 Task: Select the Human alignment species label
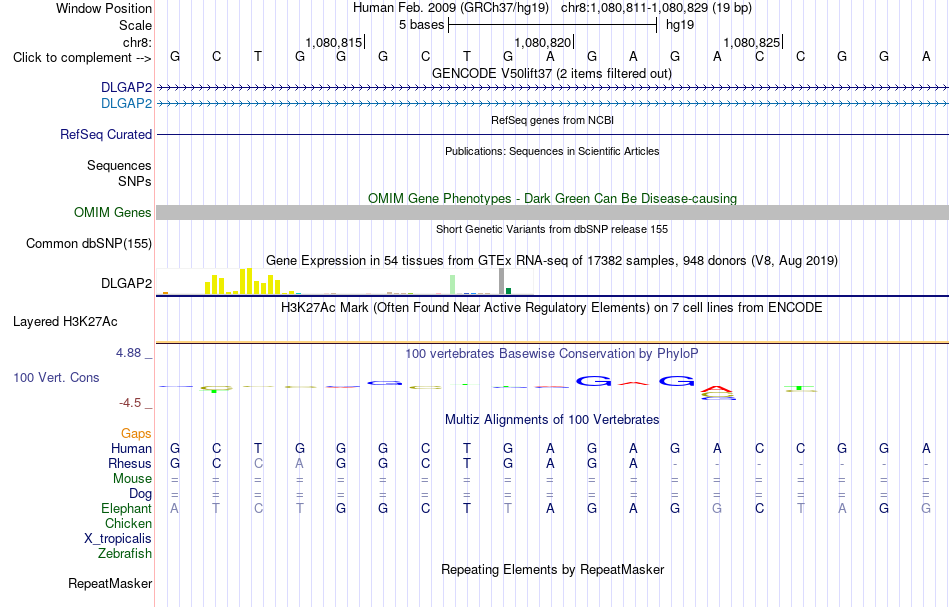pyautogui.click(x=131, y=448)
